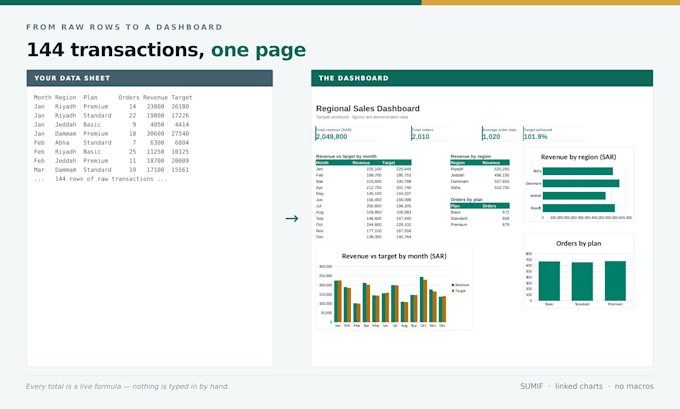Select the Jan Dammam Premium row

click(x=111, y=134)
